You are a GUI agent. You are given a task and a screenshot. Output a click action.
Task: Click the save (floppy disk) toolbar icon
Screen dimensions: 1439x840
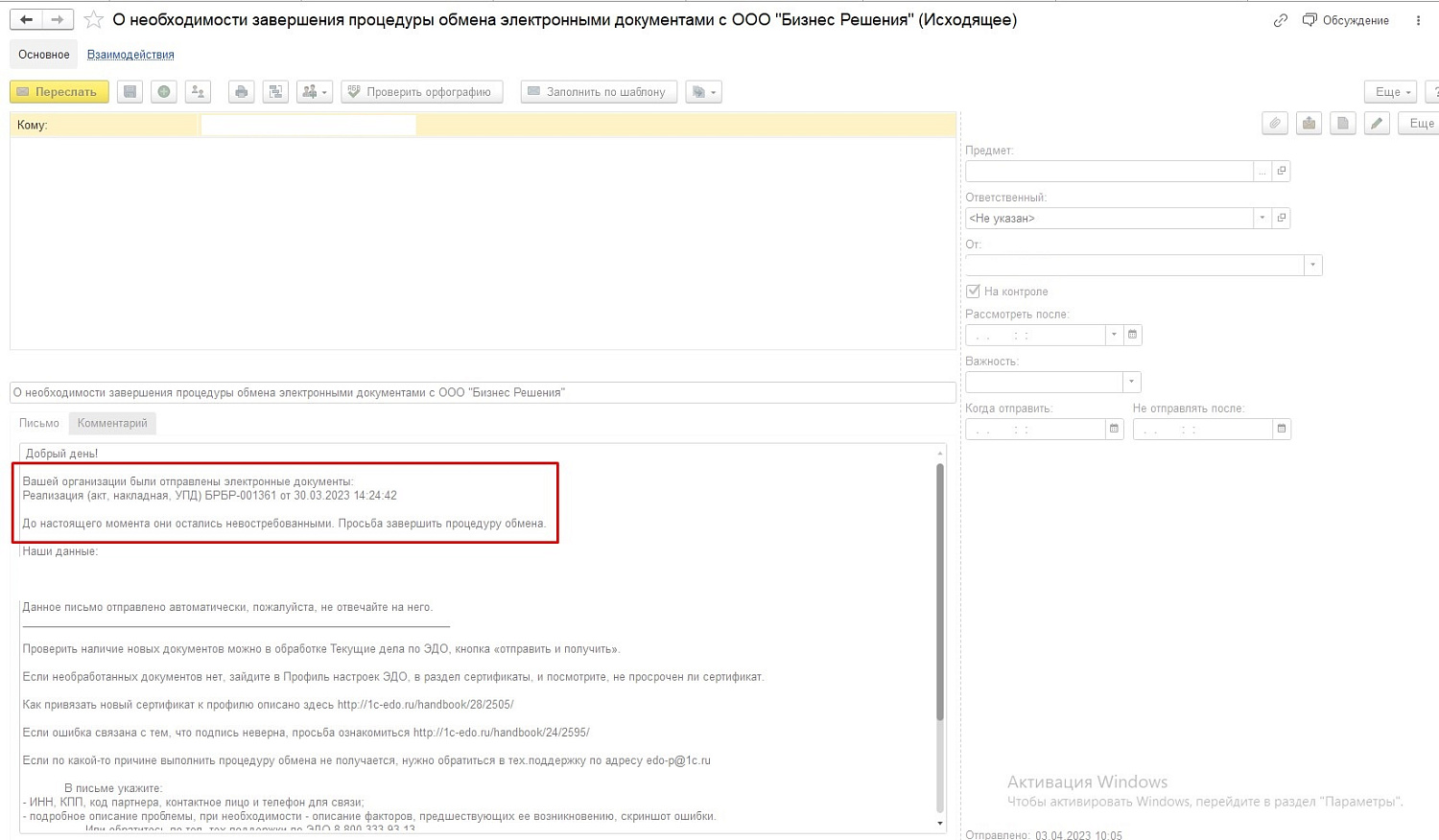point(130,92)
